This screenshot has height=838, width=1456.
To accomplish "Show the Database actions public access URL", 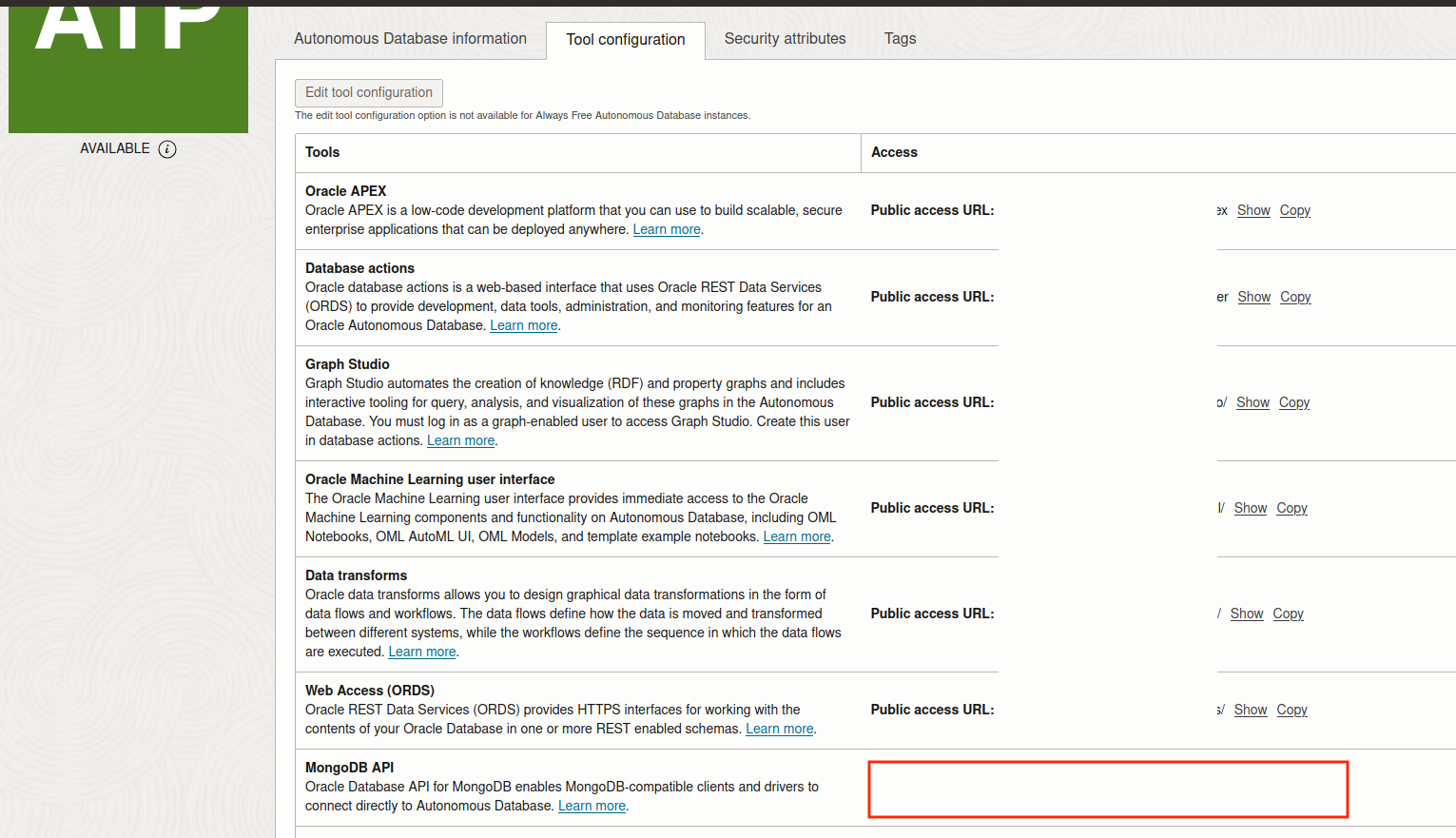I will [x=1253, y=296].
